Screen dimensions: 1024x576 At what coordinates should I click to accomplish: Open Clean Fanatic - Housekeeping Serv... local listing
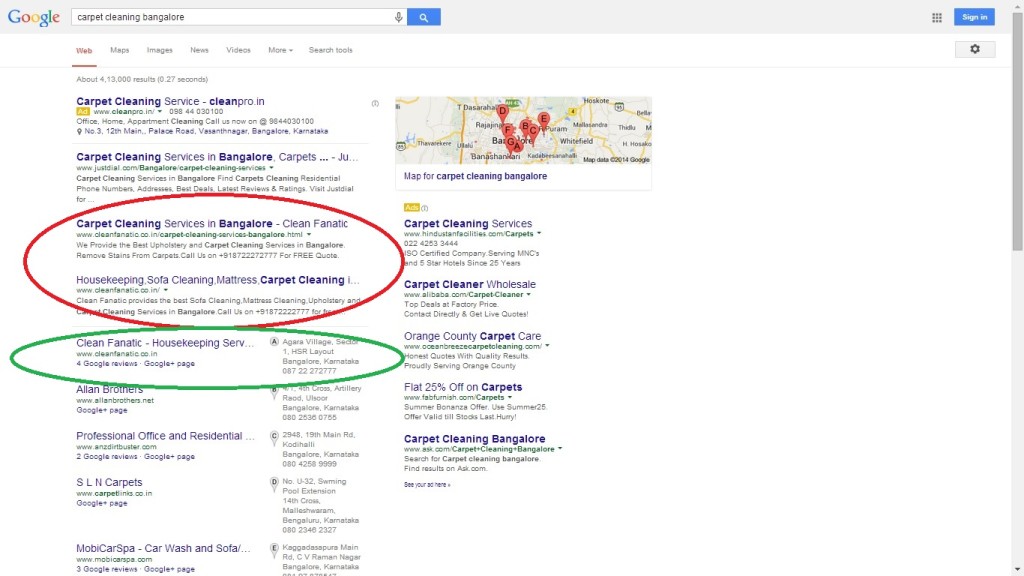coord(165,343)
